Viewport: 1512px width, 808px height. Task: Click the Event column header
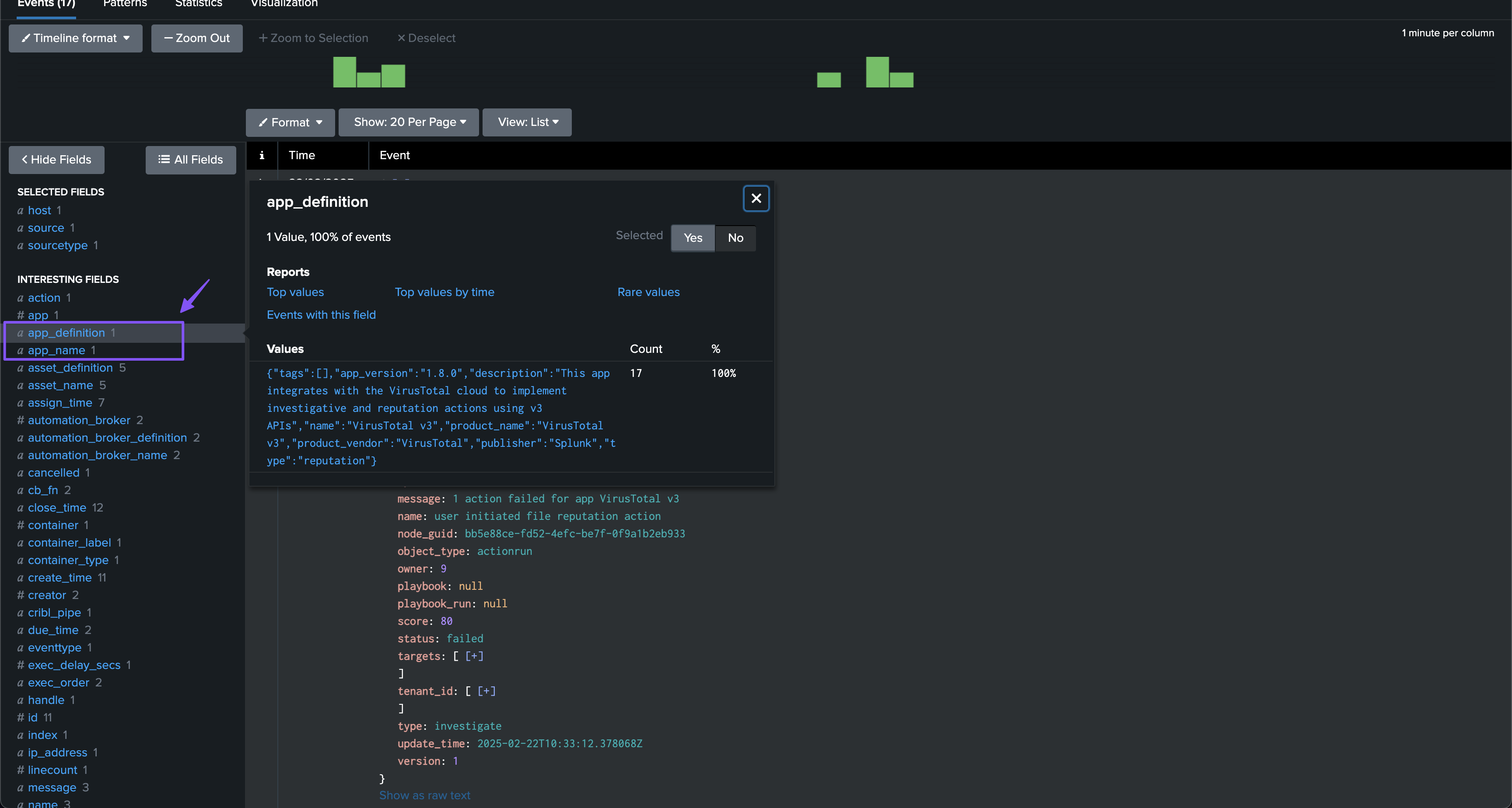(395, 155)
